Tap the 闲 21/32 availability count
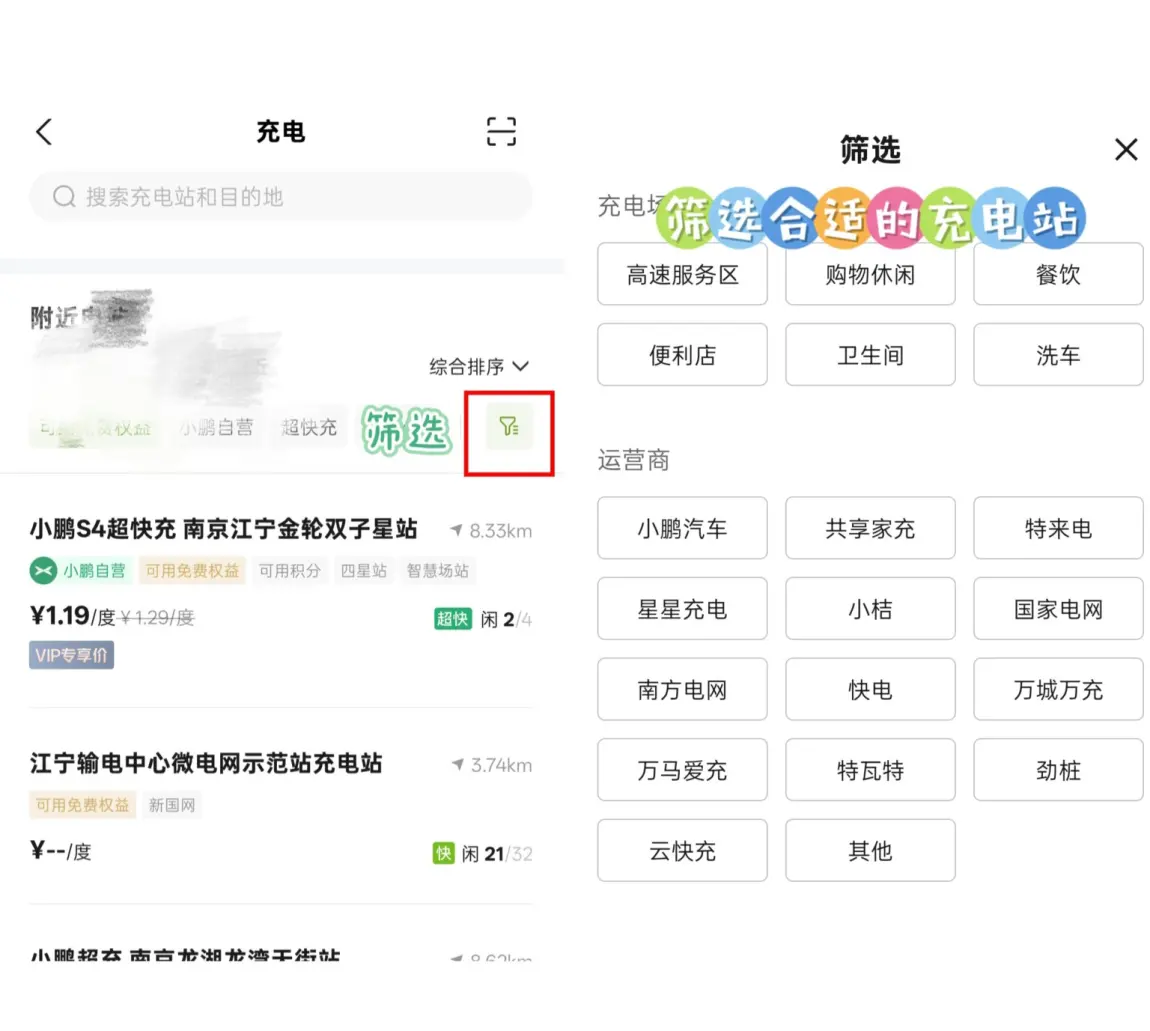The image size is (1150, 1031). point(497,854)
